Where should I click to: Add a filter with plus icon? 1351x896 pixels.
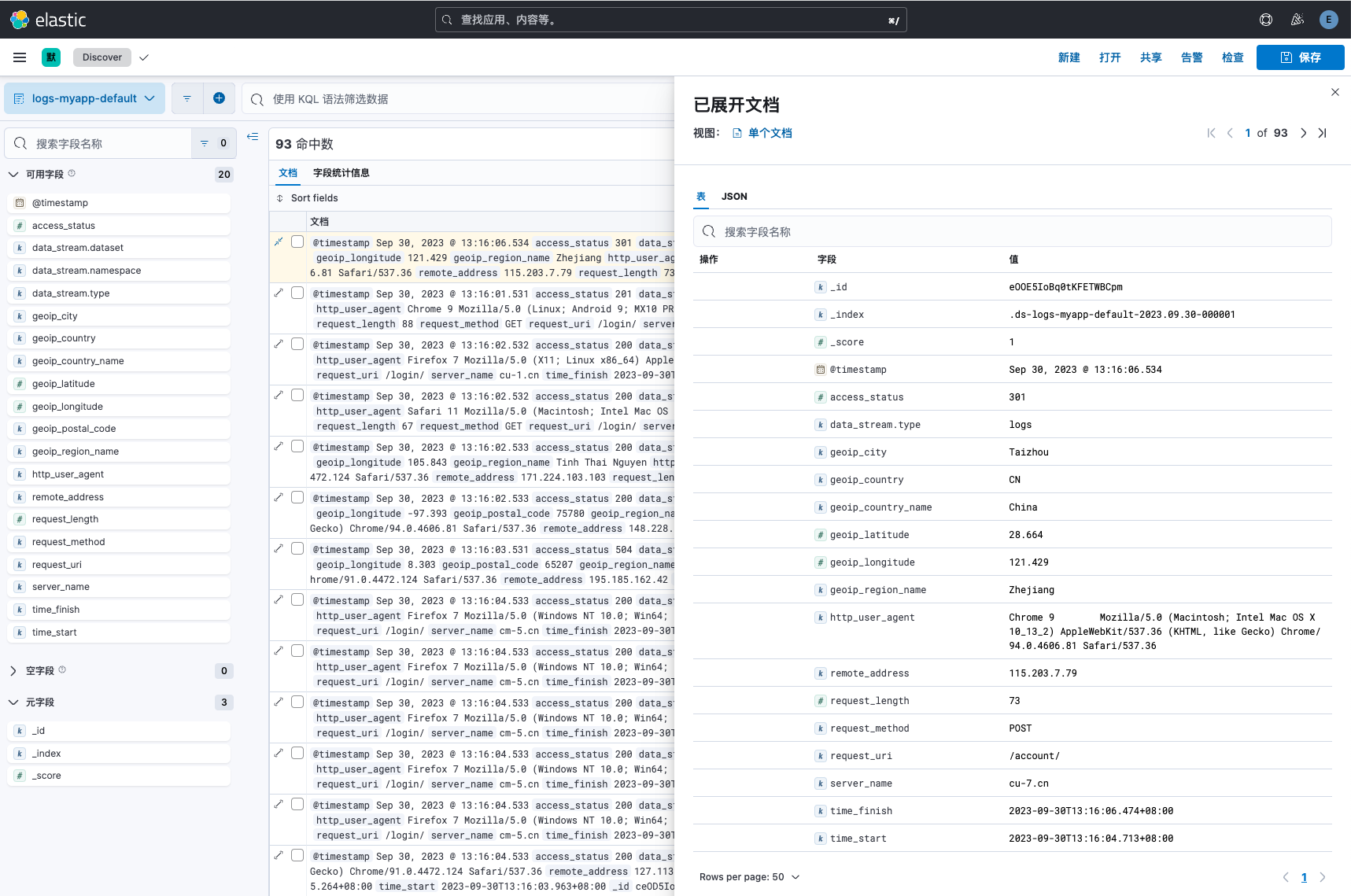[219, 98]
